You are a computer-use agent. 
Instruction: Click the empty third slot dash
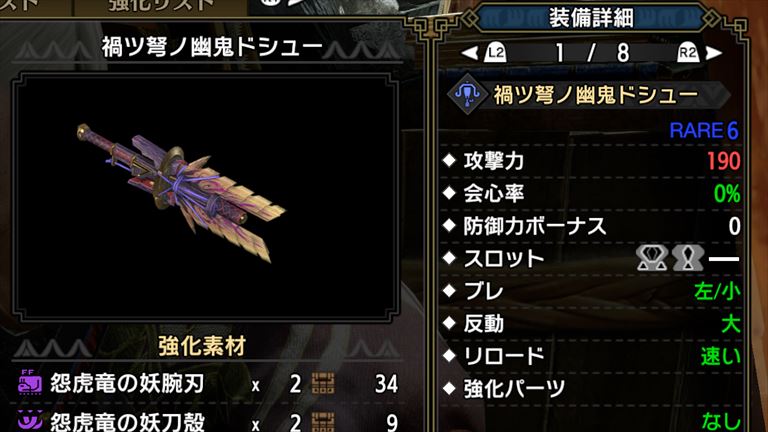(x=724, y=259)
